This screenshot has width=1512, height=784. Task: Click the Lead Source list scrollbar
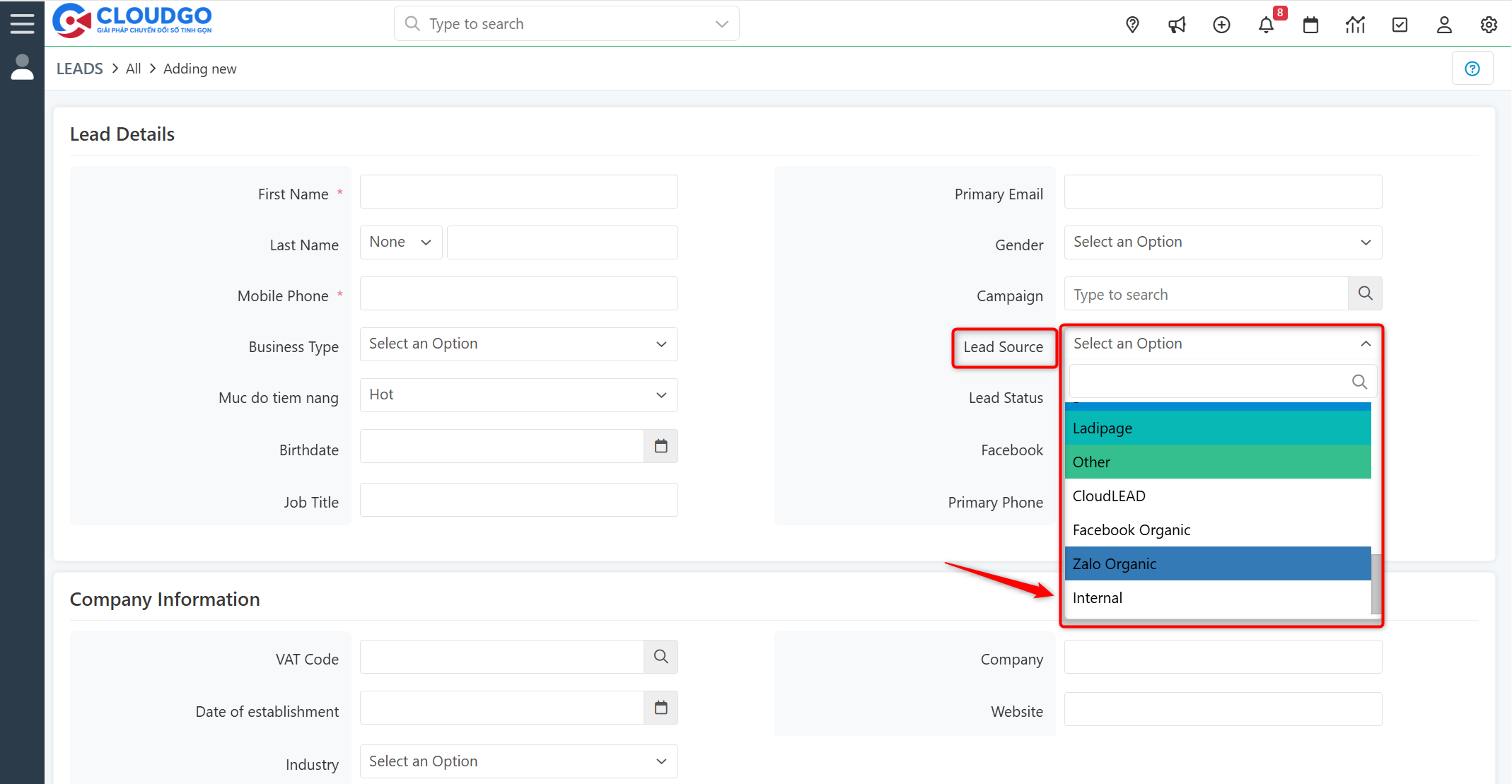1376,583
